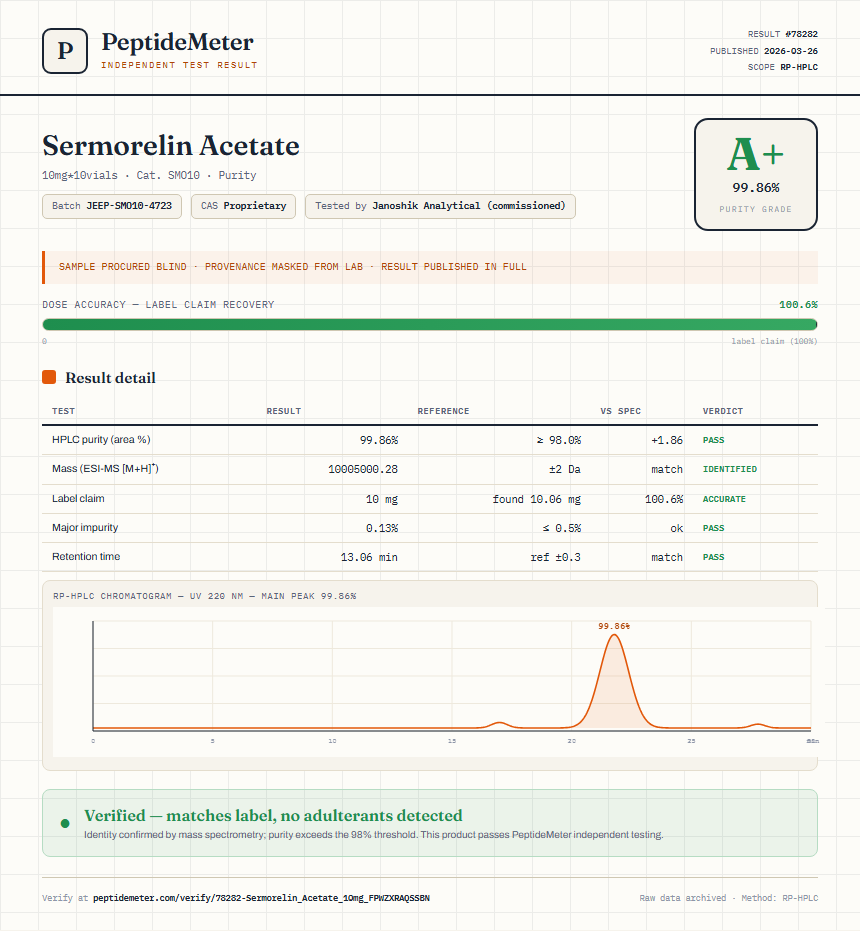This screenshot has width=860, height=931.
Task: Click the A+ purity grade badge
Action: pos(755,174)
